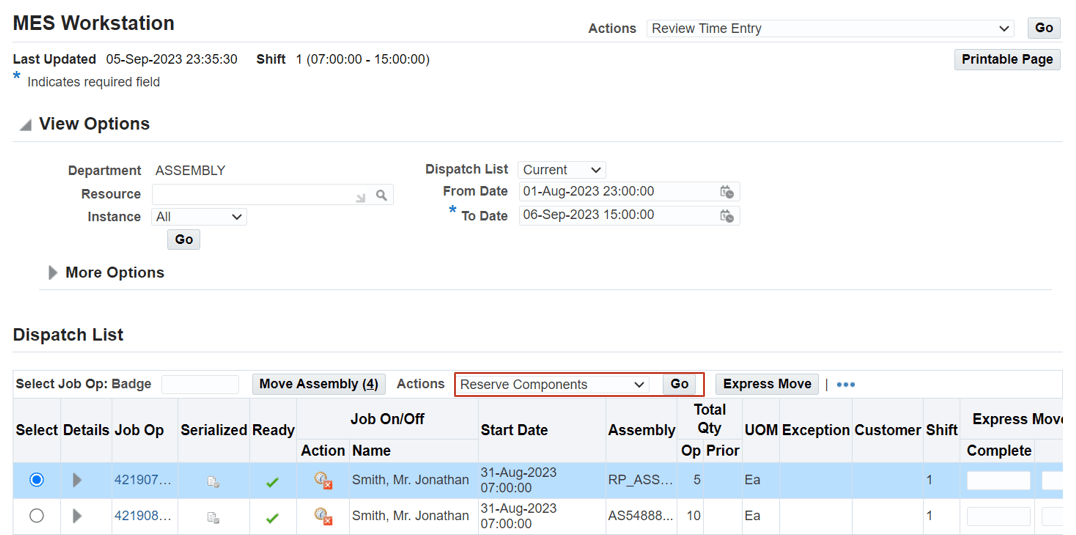The image size is (1076, 535).
Task: Open job op link 421907
Action: 143,480
